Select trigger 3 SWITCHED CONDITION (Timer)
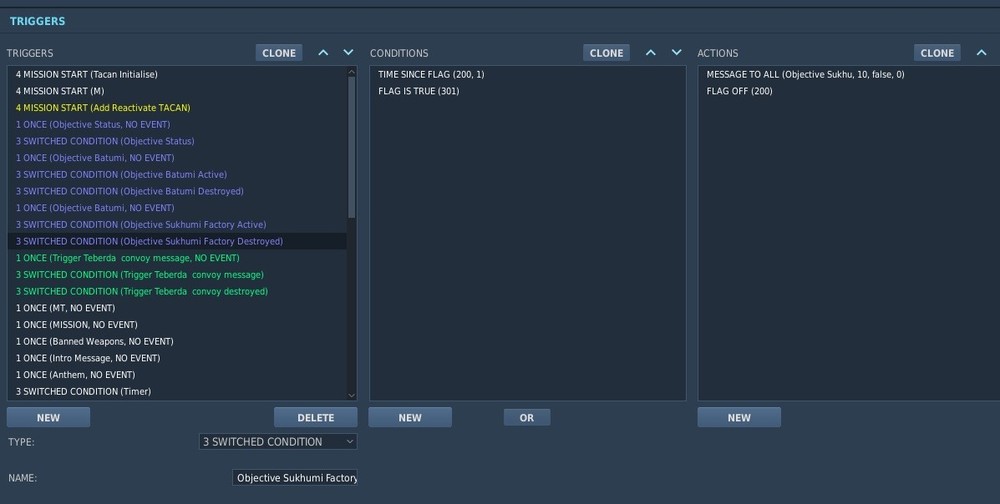The height and width of the screenshot is (504, 1000). pos(177,391)
